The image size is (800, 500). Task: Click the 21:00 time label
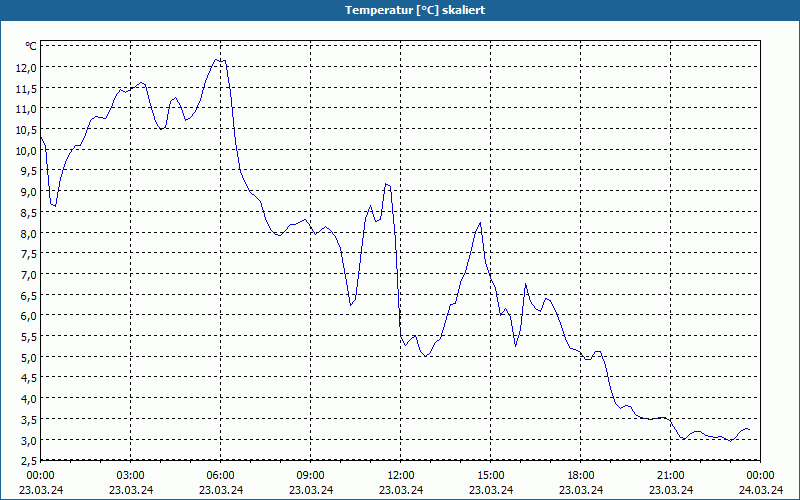(670, 476)
